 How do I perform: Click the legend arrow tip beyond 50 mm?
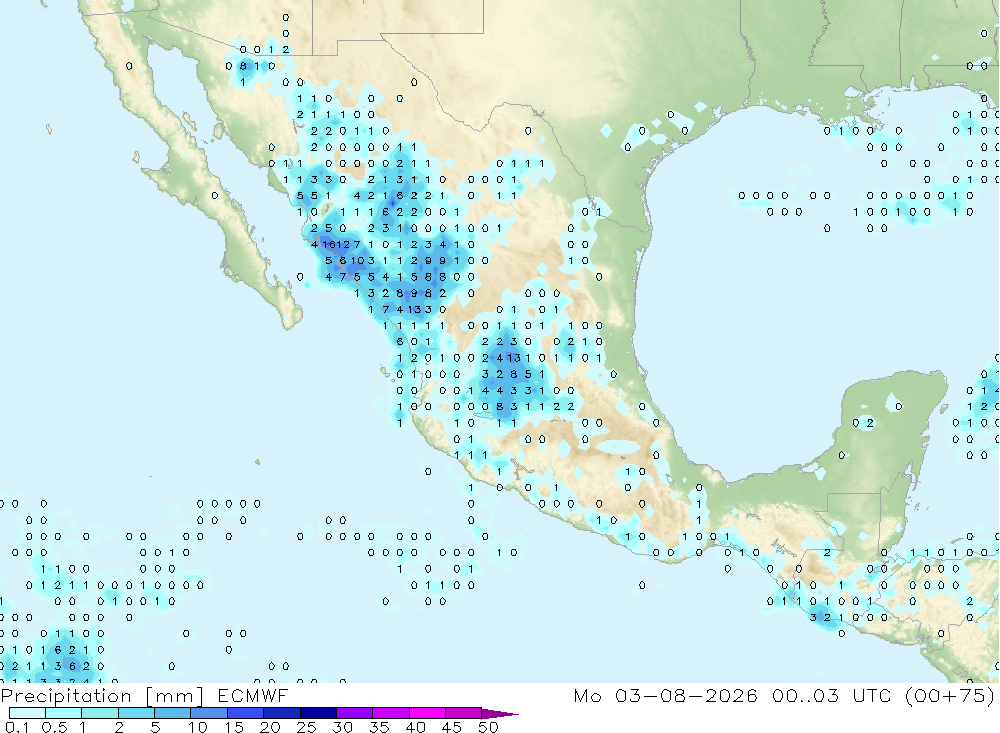click(x=501, y=714)
